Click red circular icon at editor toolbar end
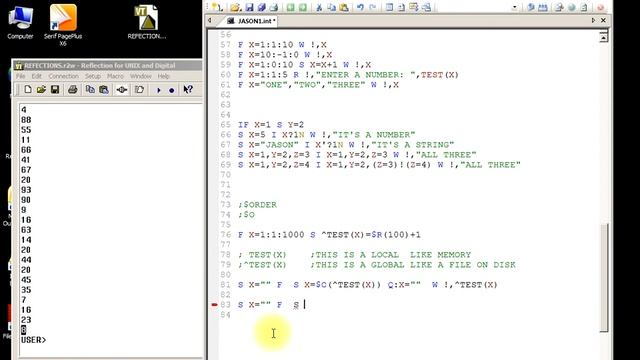Screen dimensions: 640x360 (600, 7)
